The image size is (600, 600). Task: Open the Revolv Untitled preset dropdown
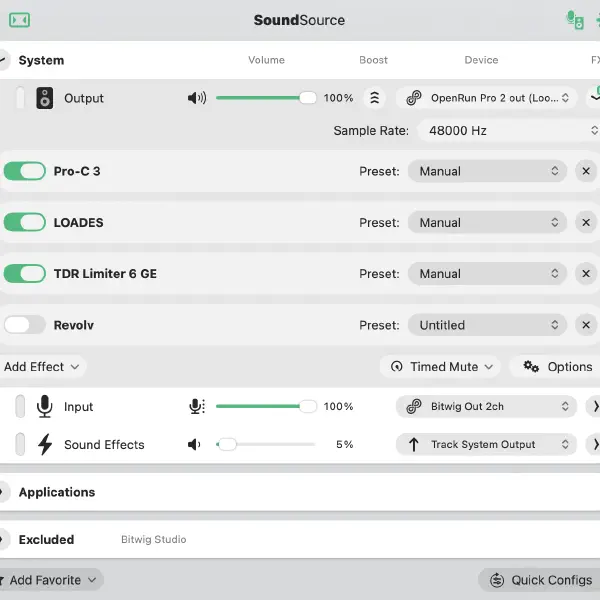pyautogui.click(x=487, y=325)
